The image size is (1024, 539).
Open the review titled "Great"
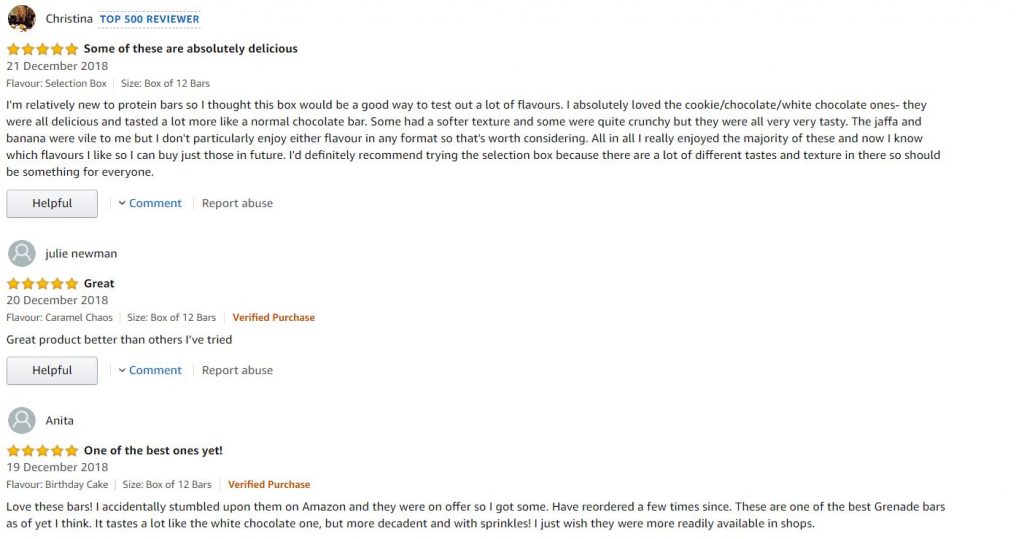pyautogui.click(x=99, y=284)
